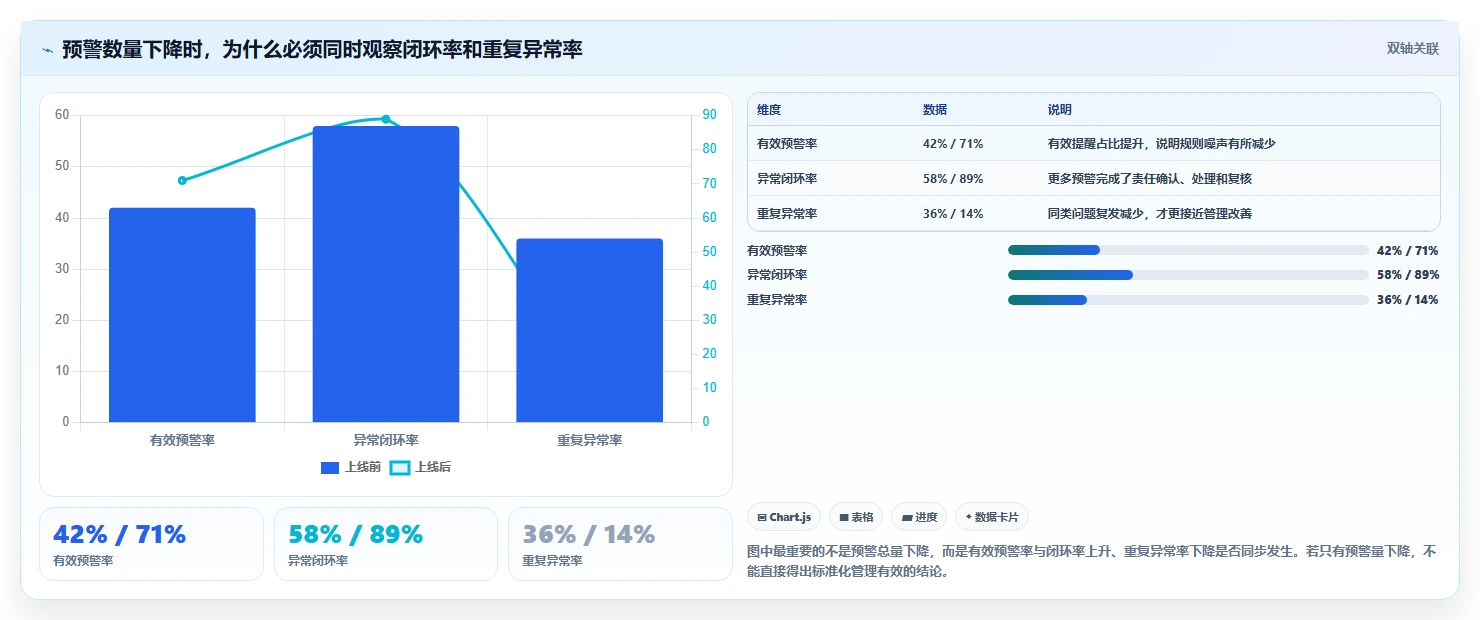
Task: Select the blue 有效预警率 bar in the chart
Action: 182,315
